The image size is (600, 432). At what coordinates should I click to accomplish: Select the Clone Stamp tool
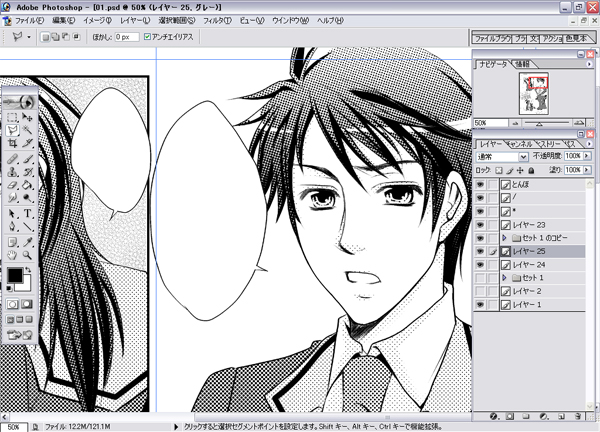coord(13,172)
